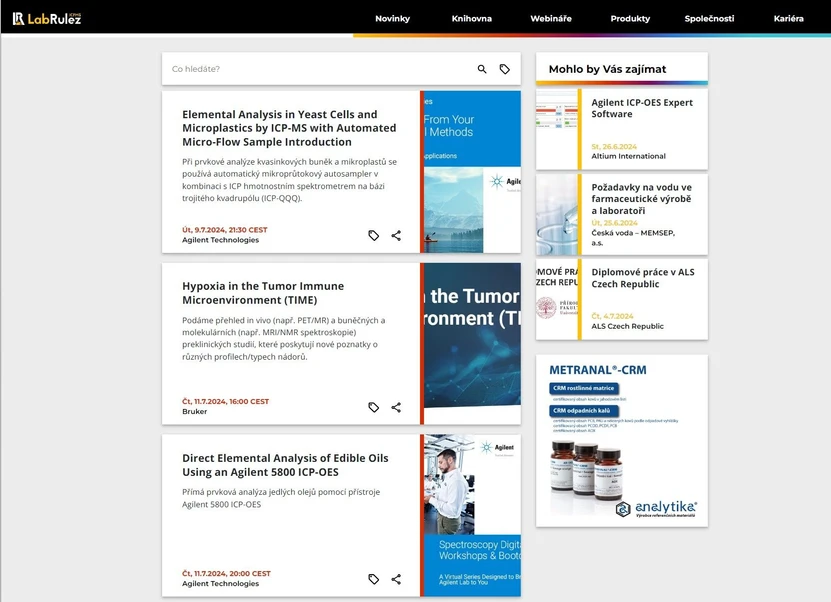This screenshot has height=602, width=831.
Task: Open the Společnosti menu
Action: (x=709, y=19)
